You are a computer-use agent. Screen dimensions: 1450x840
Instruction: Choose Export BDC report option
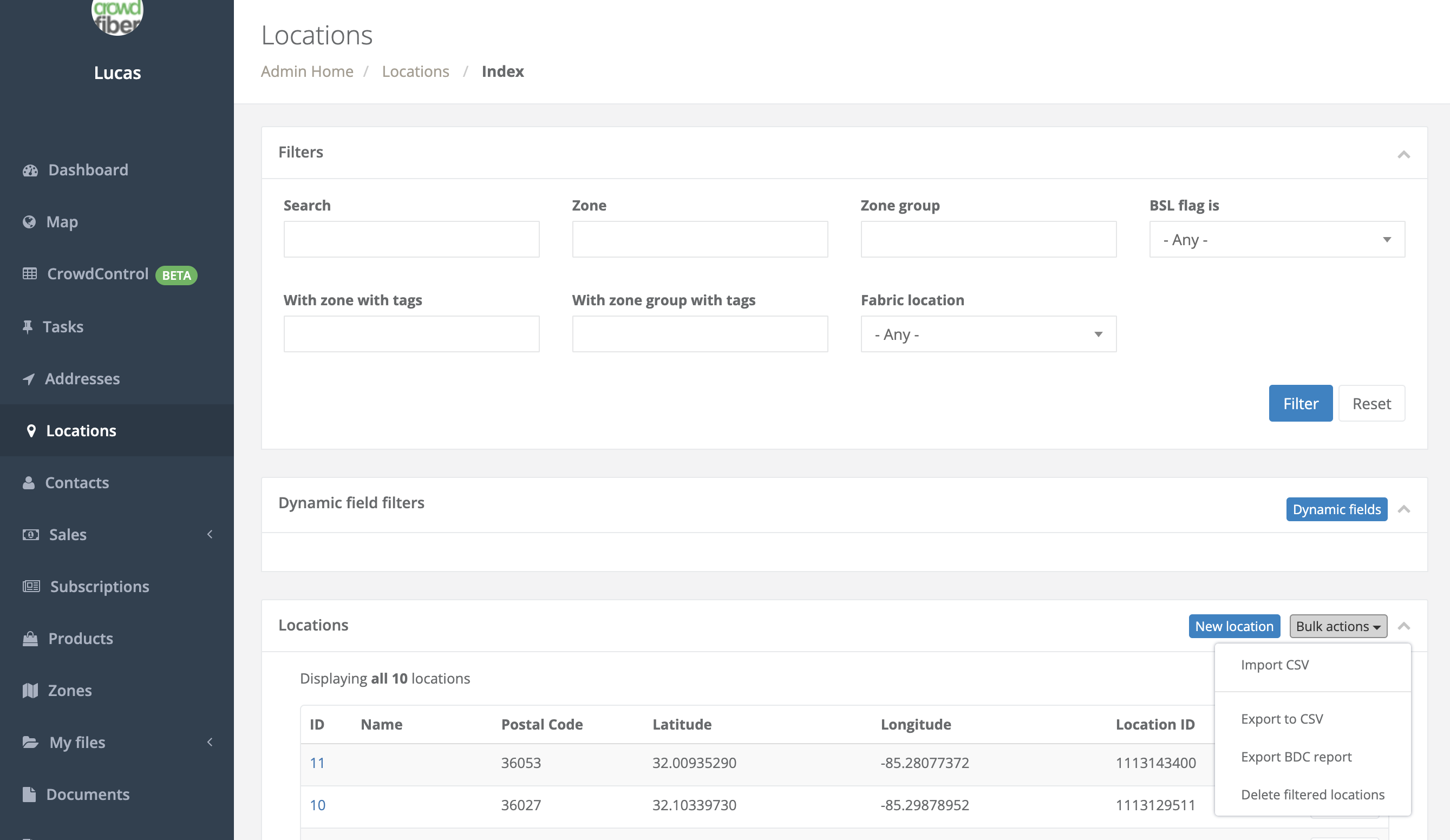pos(1296,756)
